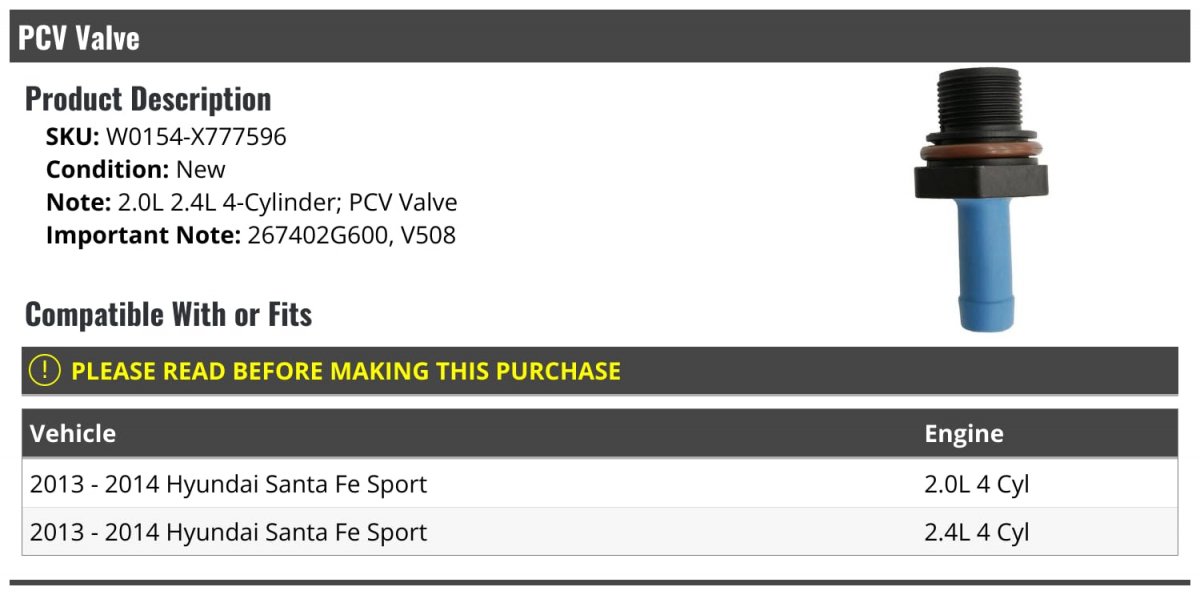Click the Condition New line

(136, 170)
